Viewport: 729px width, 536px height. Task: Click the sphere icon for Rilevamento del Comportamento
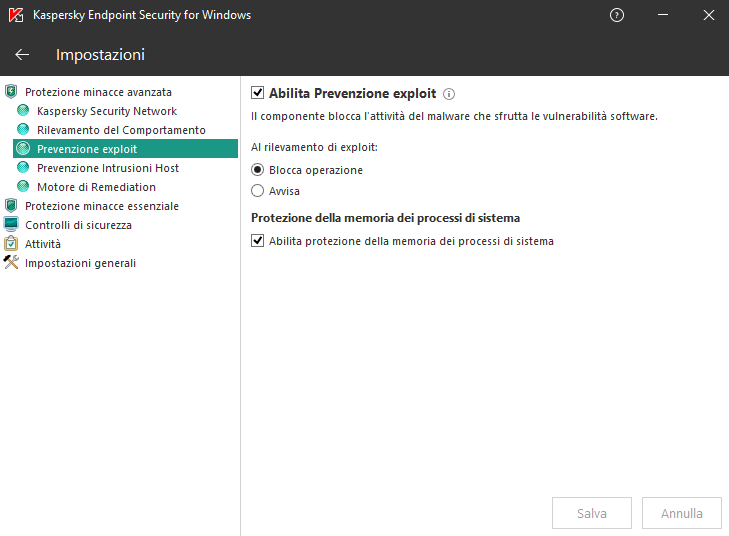coord(23,130)
